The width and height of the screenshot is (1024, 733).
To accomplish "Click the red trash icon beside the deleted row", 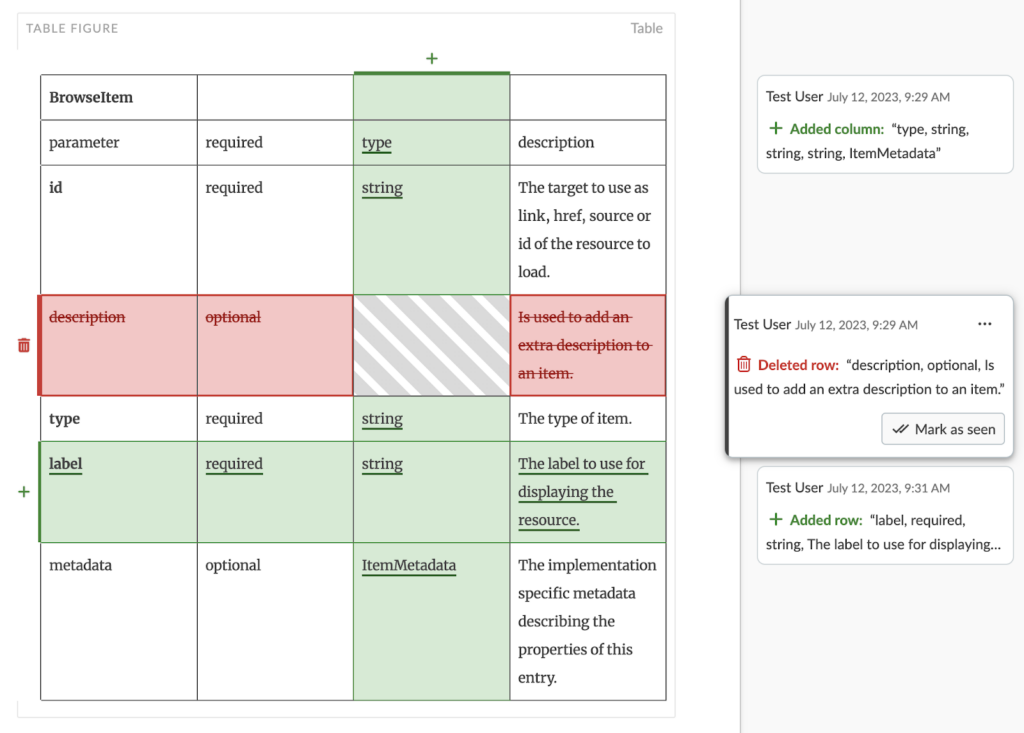I will (24, 345).
